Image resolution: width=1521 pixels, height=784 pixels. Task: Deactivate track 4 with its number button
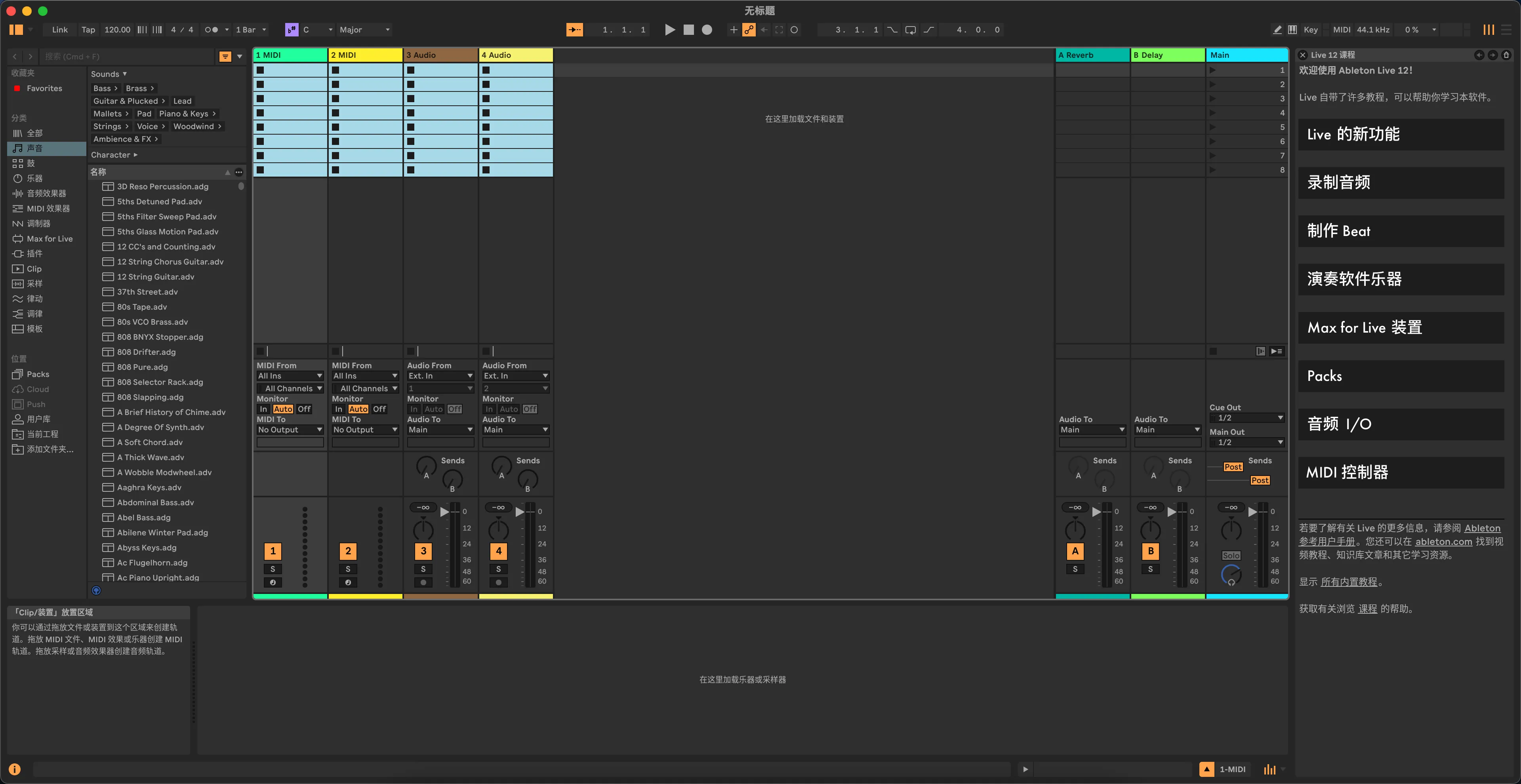point(498,551)
